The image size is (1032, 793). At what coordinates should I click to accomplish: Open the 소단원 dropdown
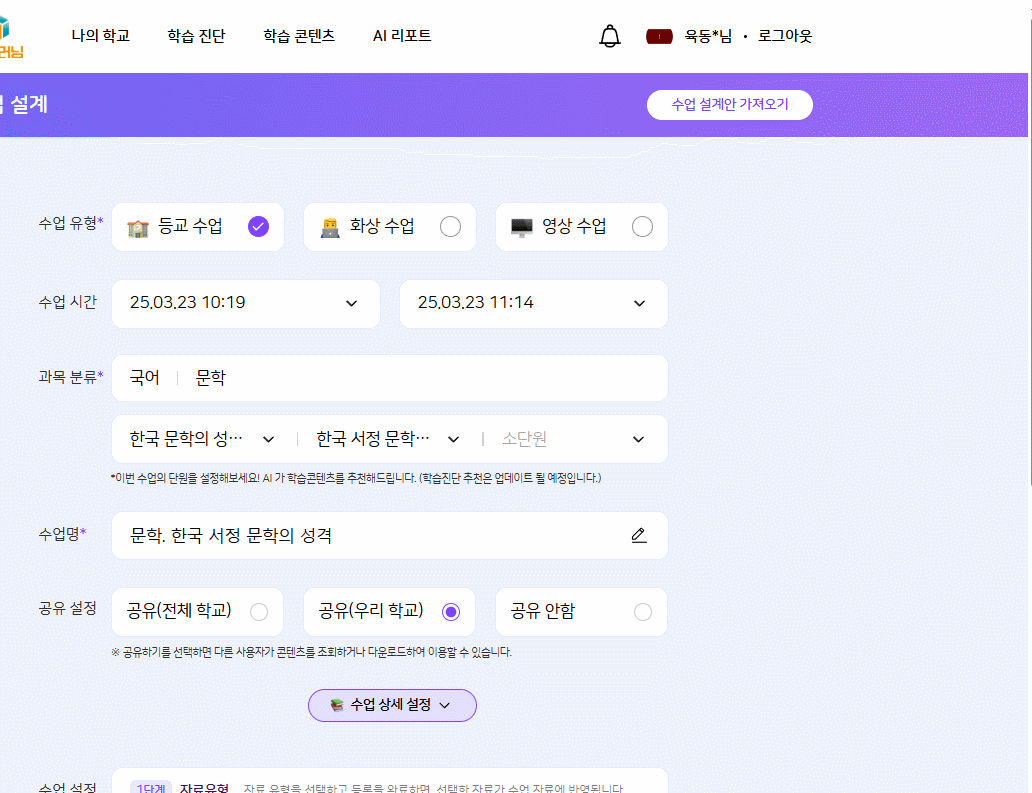[573, 439]
